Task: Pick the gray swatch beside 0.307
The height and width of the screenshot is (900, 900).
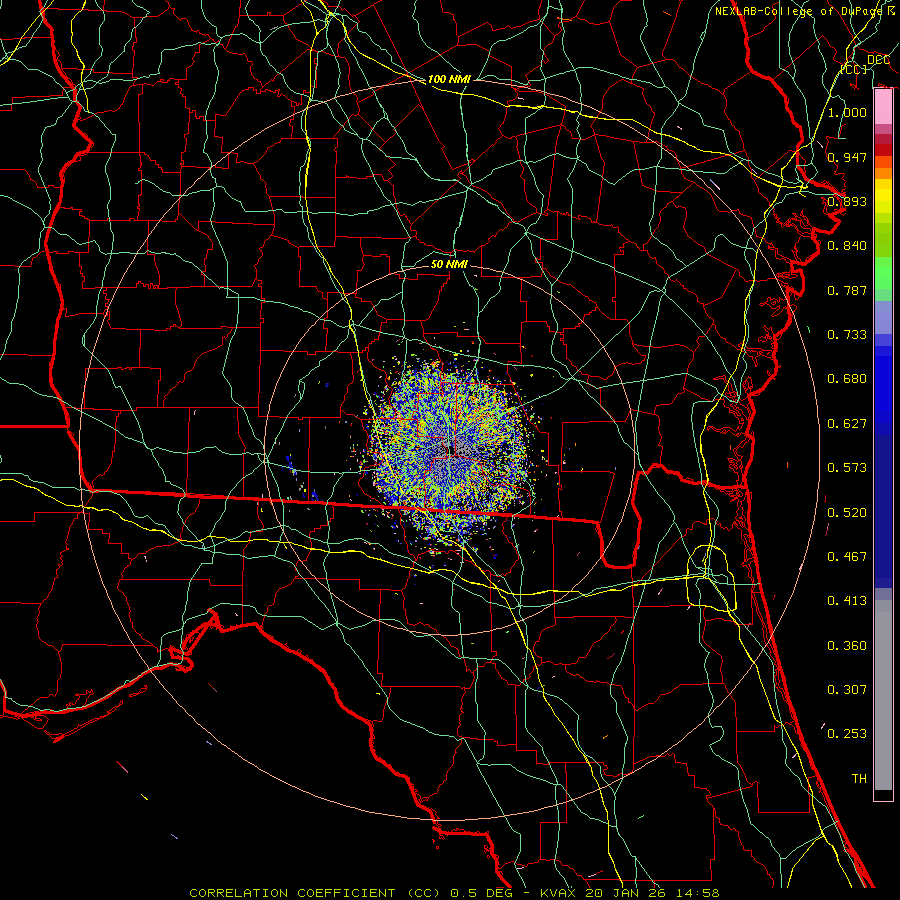Action: [x=883, y=695]
